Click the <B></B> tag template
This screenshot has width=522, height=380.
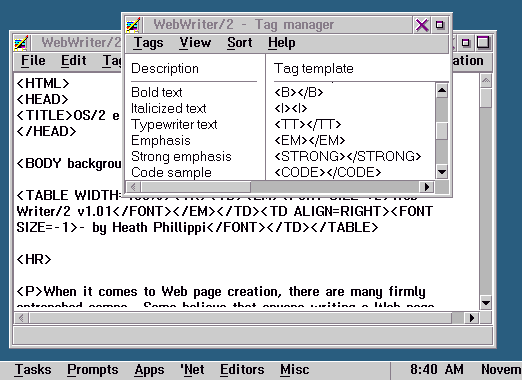[x=299, y=92]
